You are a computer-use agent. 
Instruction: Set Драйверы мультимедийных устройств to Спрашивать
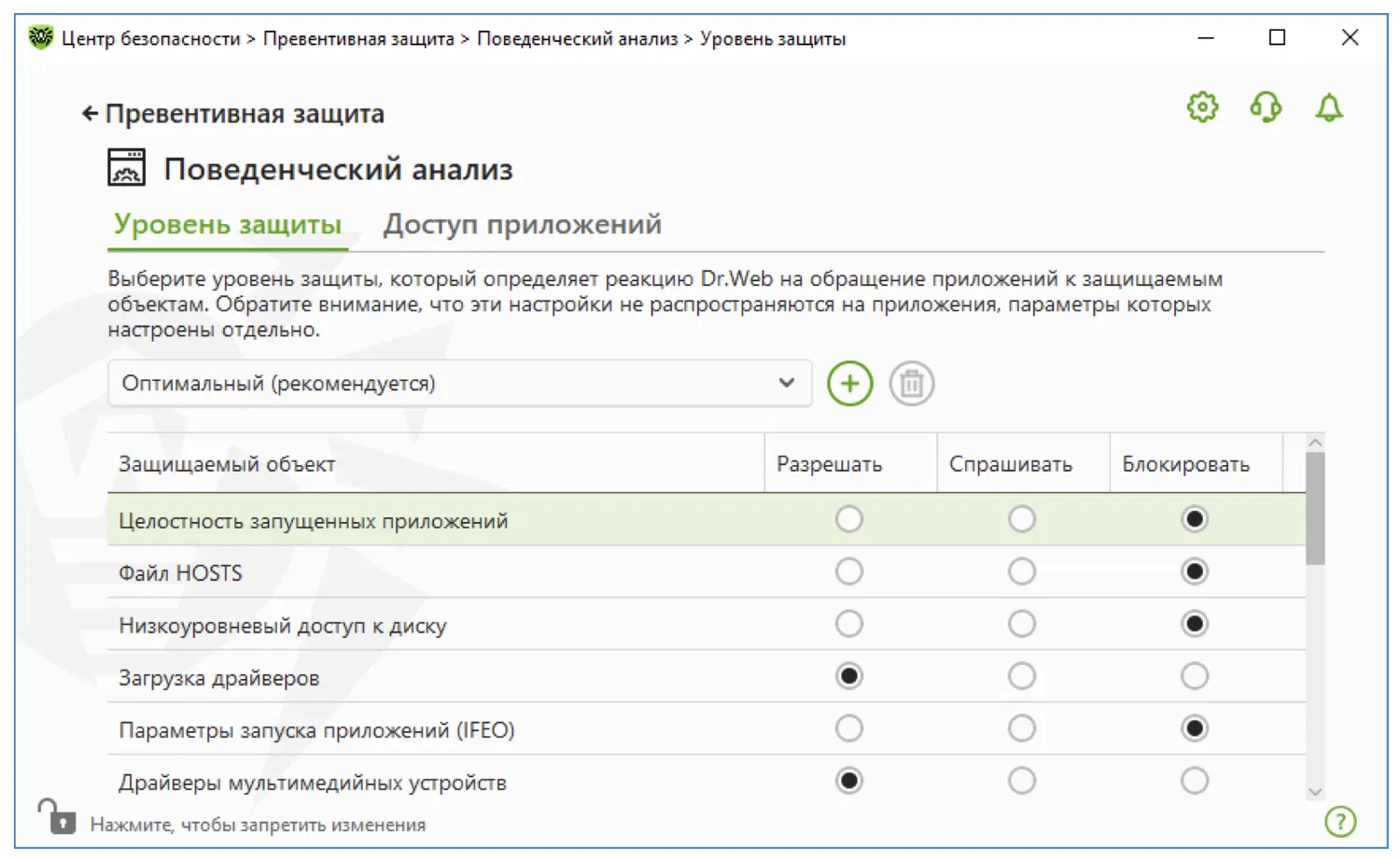click(x=1022, y=781)
